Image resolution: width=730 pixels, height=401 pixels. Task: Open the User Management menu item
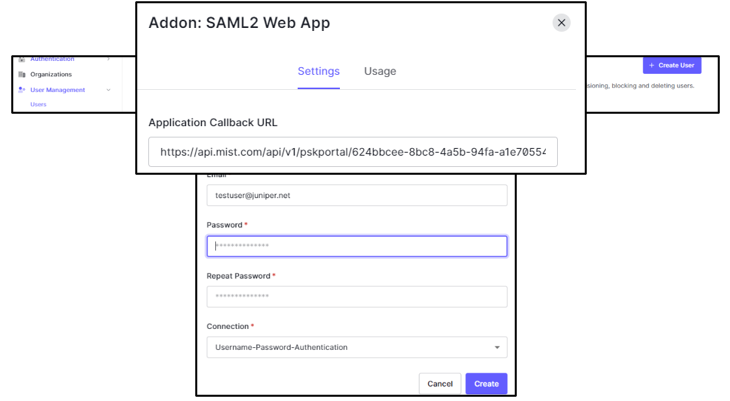coord(57,90)
